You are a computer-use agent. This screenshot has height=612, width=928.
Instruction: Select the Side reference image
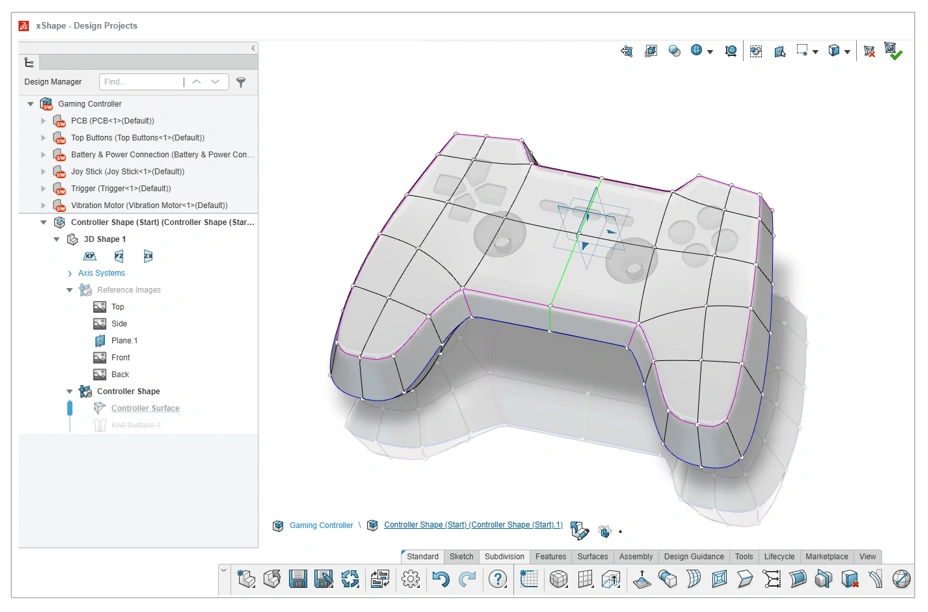click(119, 324)
